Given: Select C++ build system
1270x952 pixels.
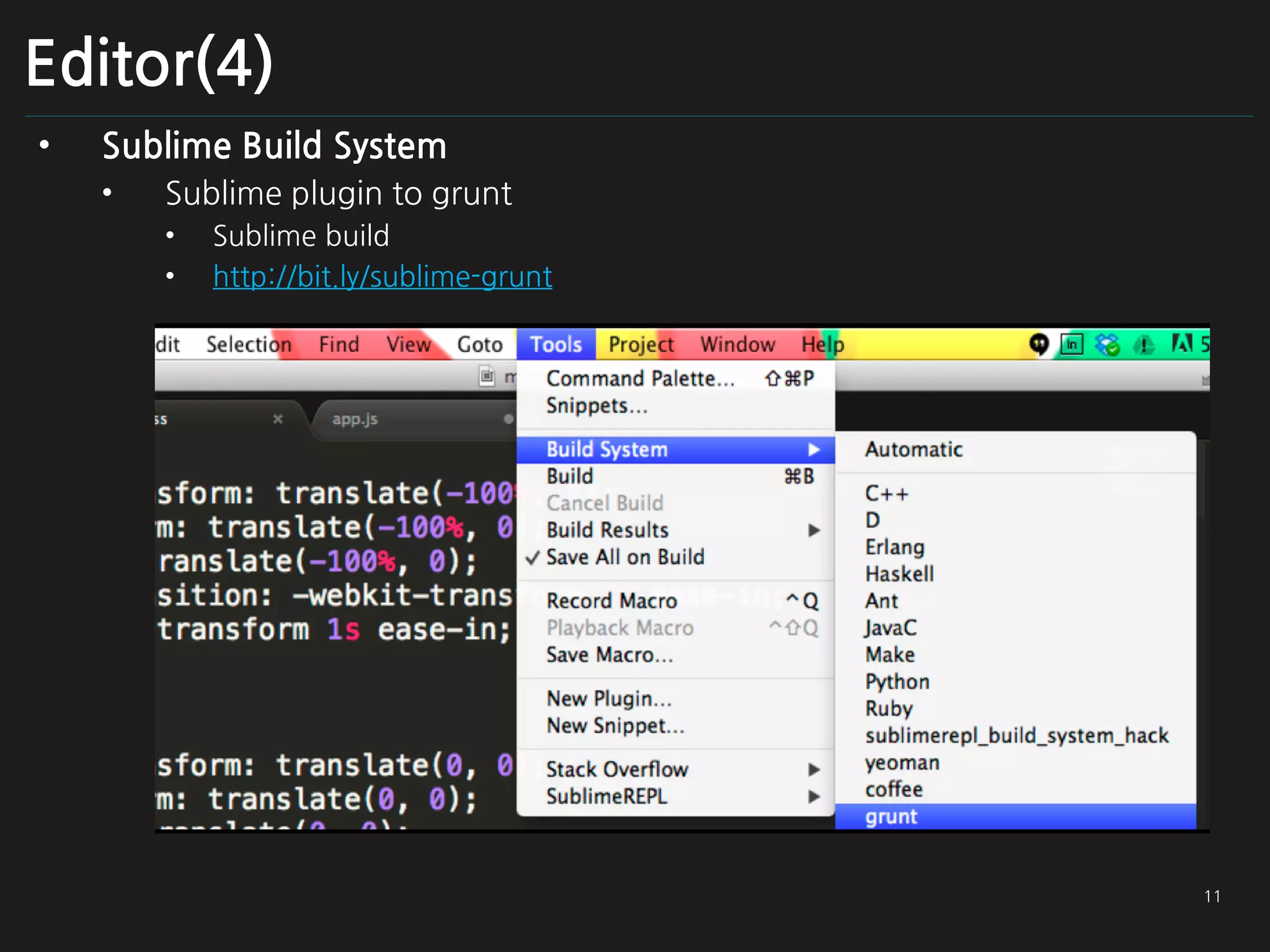Looking at the screenshot, I should (x=1016, y=493).
